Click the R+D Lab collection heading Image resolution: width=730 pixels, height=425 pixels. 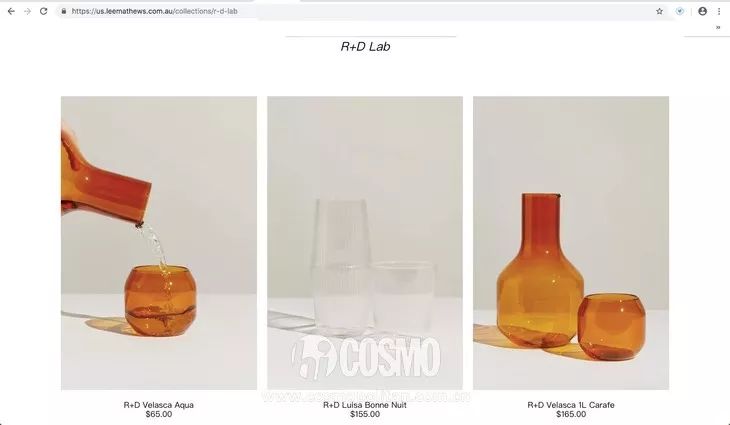click(x=365, y=47)
